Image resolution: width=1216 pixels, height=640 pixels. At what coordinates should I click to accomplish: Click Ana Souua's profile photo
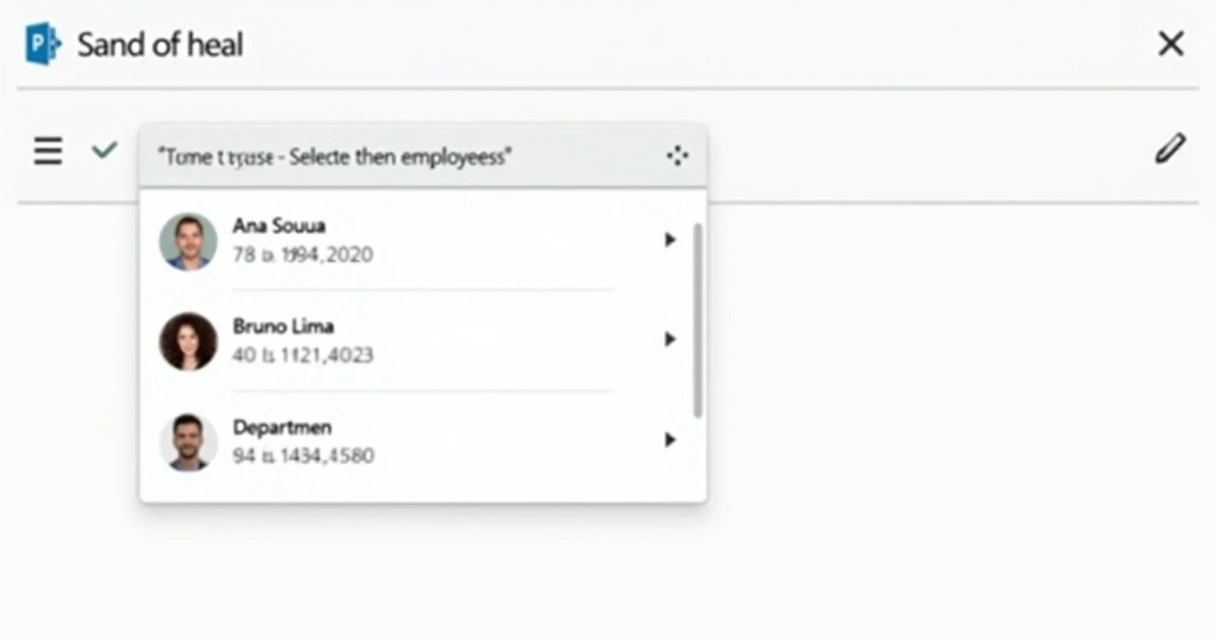(x=188, y=241)
